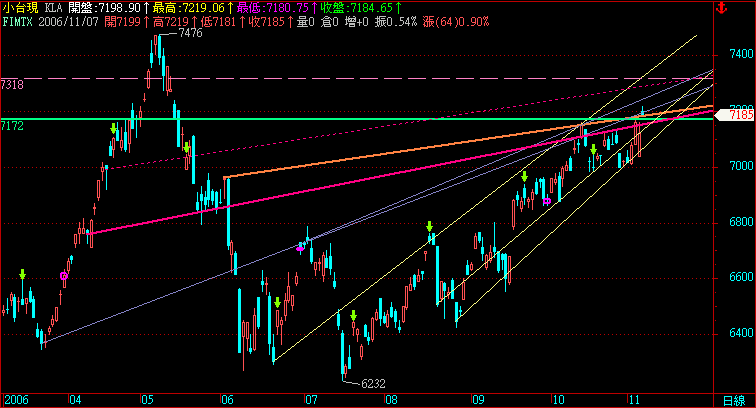Click the red down arrow in top-right corner
The image size is (756, 408).
747,7
